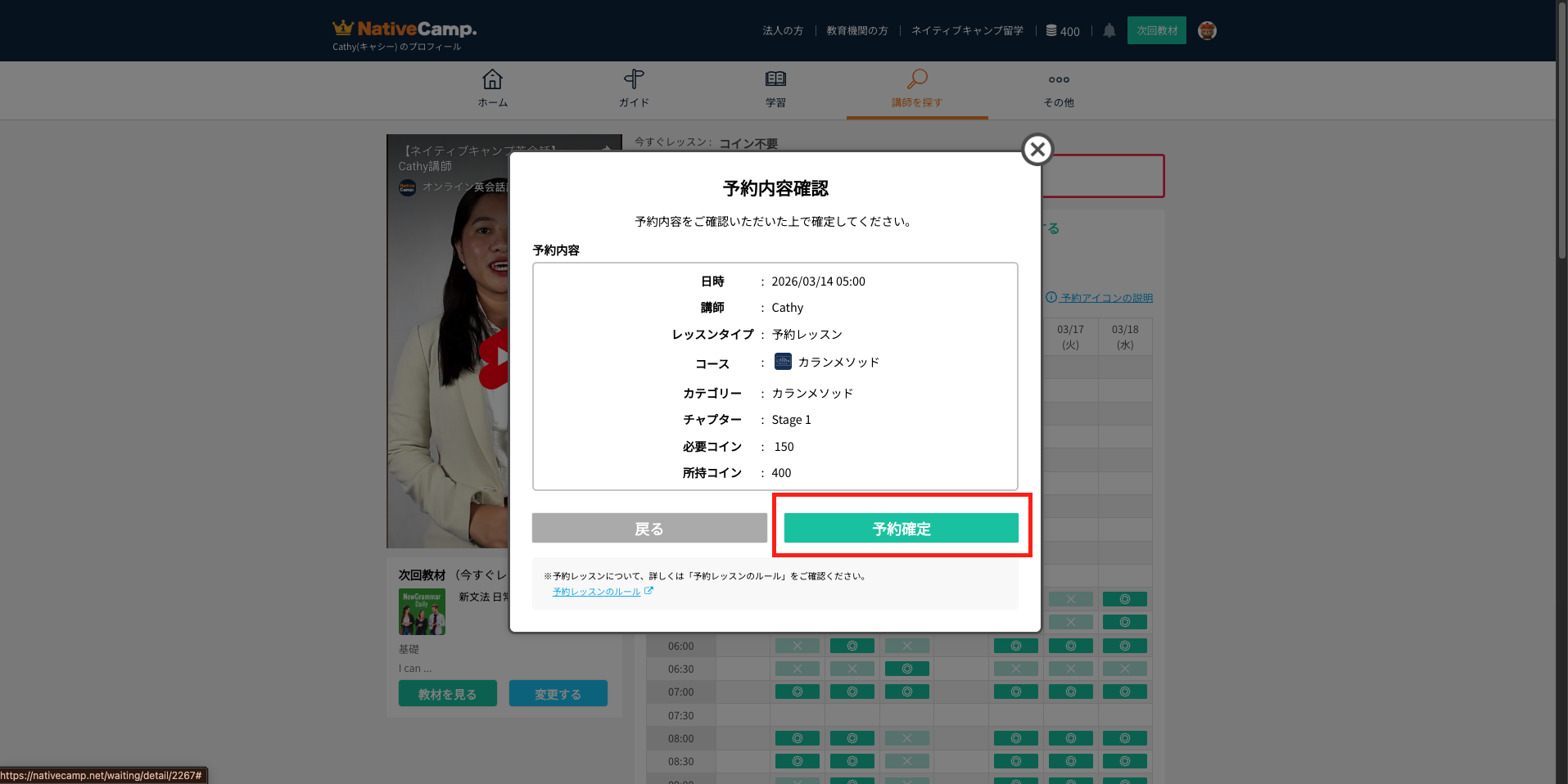This screenshot has height=784, width=1568.
Task: Click the NowGrammar textbook thumbnail
Action: tap(422, 611)
